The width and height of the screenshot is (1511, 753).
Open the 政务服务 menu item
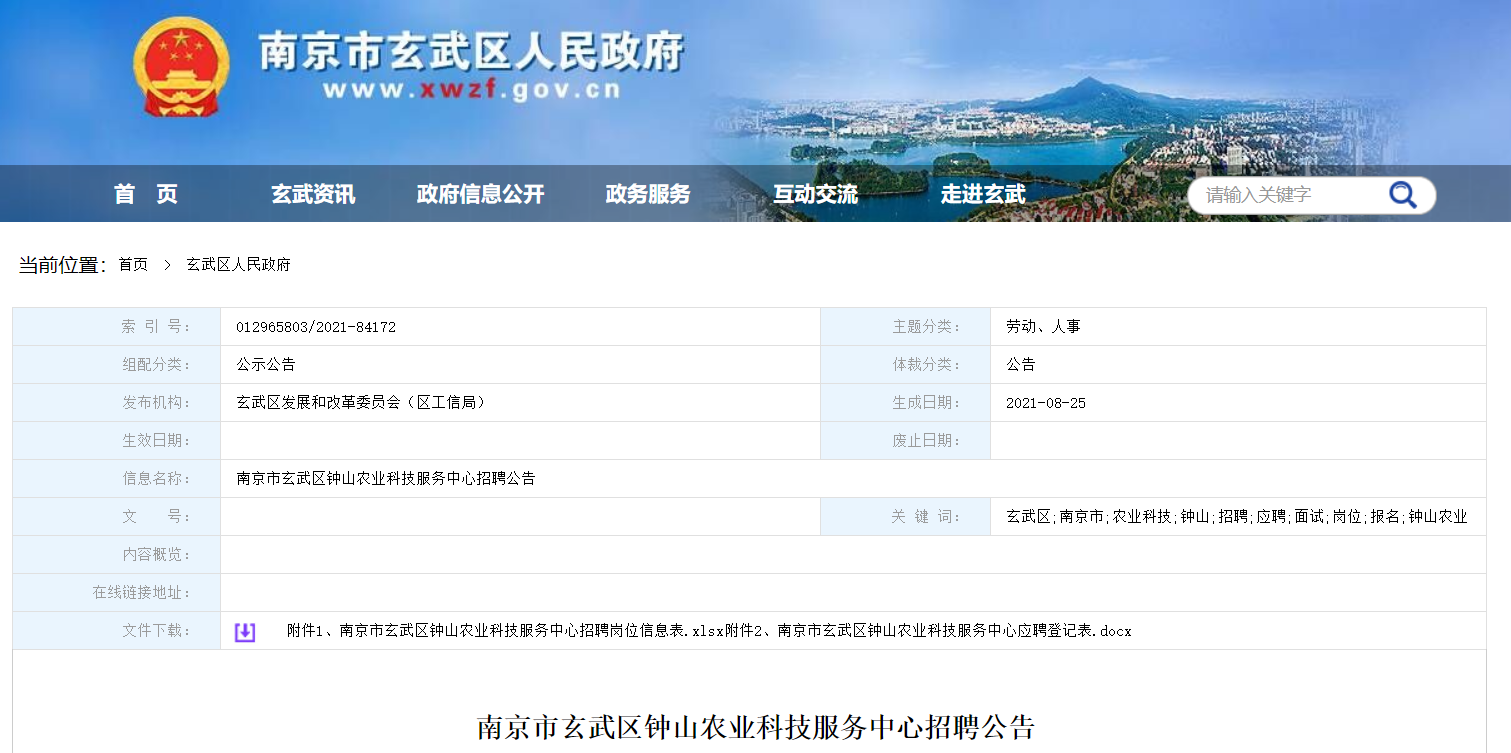point(648,194)
